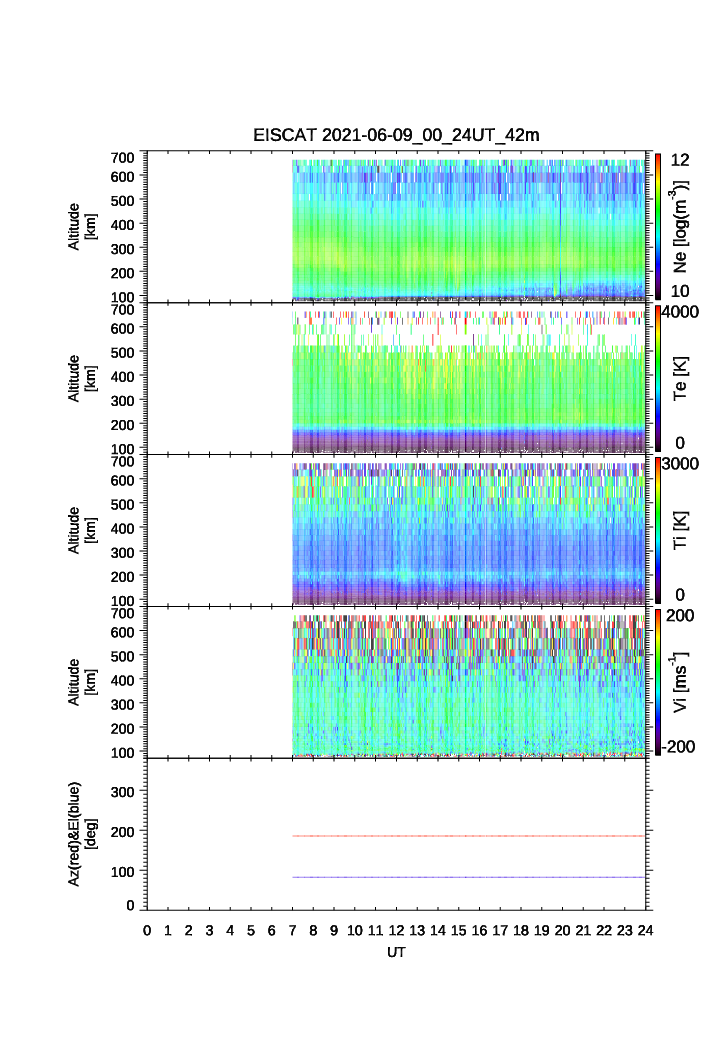Click inside the Ti ion temperature panel
708x1062 pixels.
click(468, 531)
